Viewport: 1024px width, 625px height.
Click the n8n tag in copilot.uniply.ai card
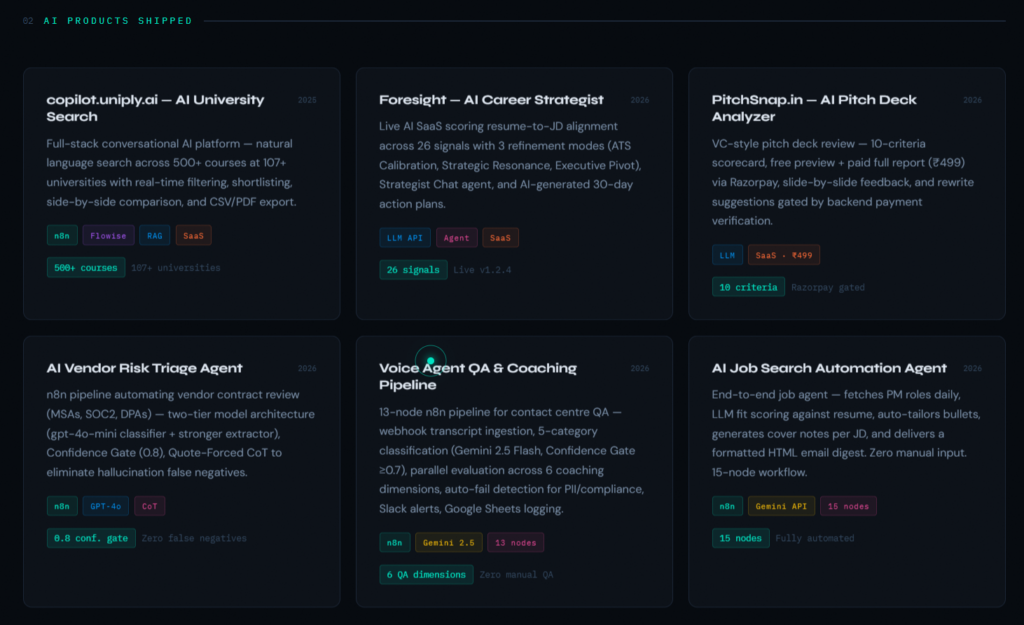coord(62,235)
